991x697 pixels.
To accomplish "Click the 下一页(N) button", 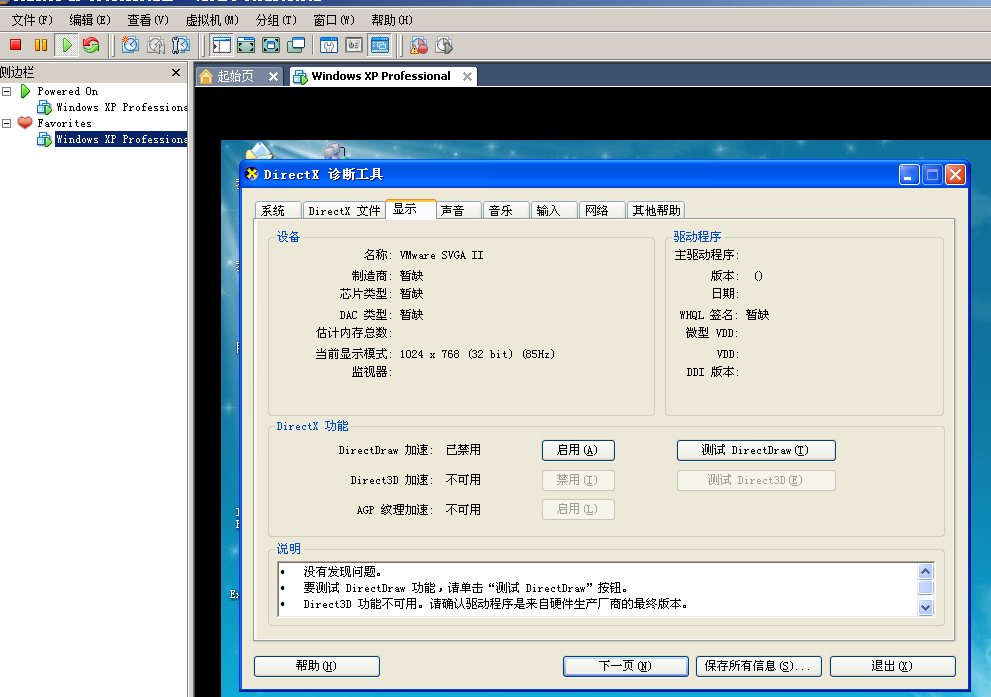I will click(x=626, y=666).
